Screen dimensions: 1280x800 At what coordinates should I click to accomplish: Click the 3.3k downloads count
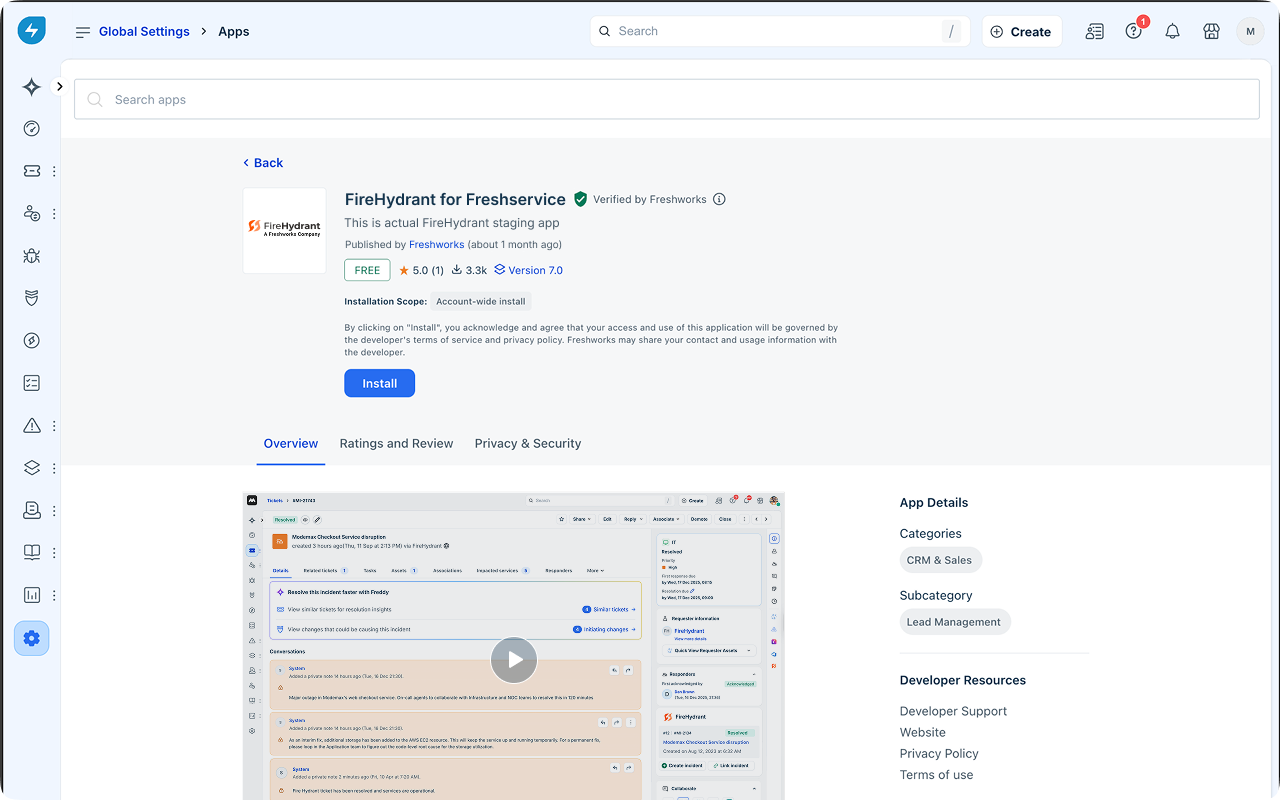(469, 270)
